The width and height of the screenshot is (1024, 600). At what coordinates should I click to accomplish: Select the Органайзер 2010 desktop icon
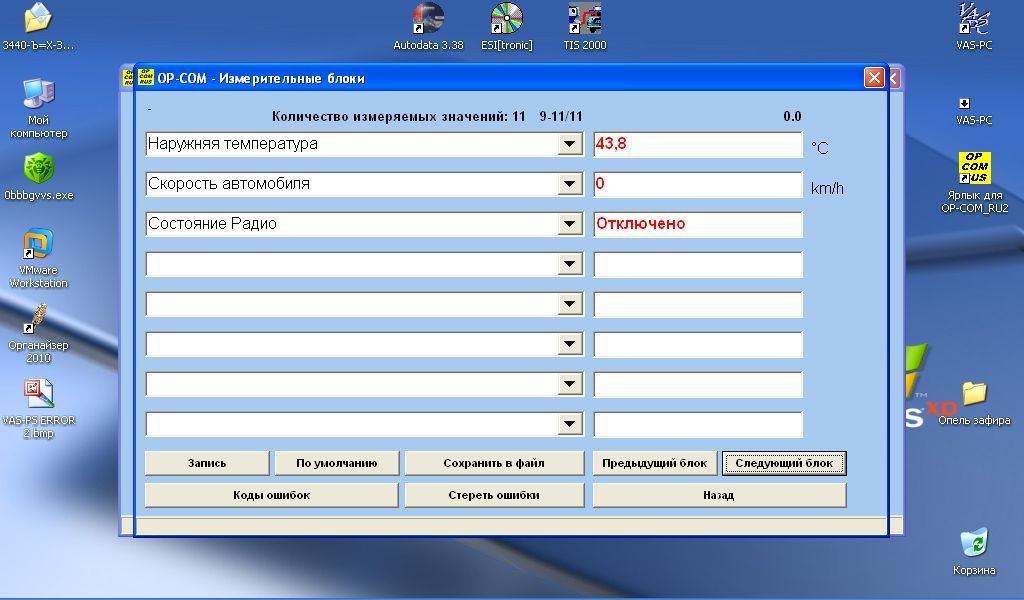pos(39,334)
